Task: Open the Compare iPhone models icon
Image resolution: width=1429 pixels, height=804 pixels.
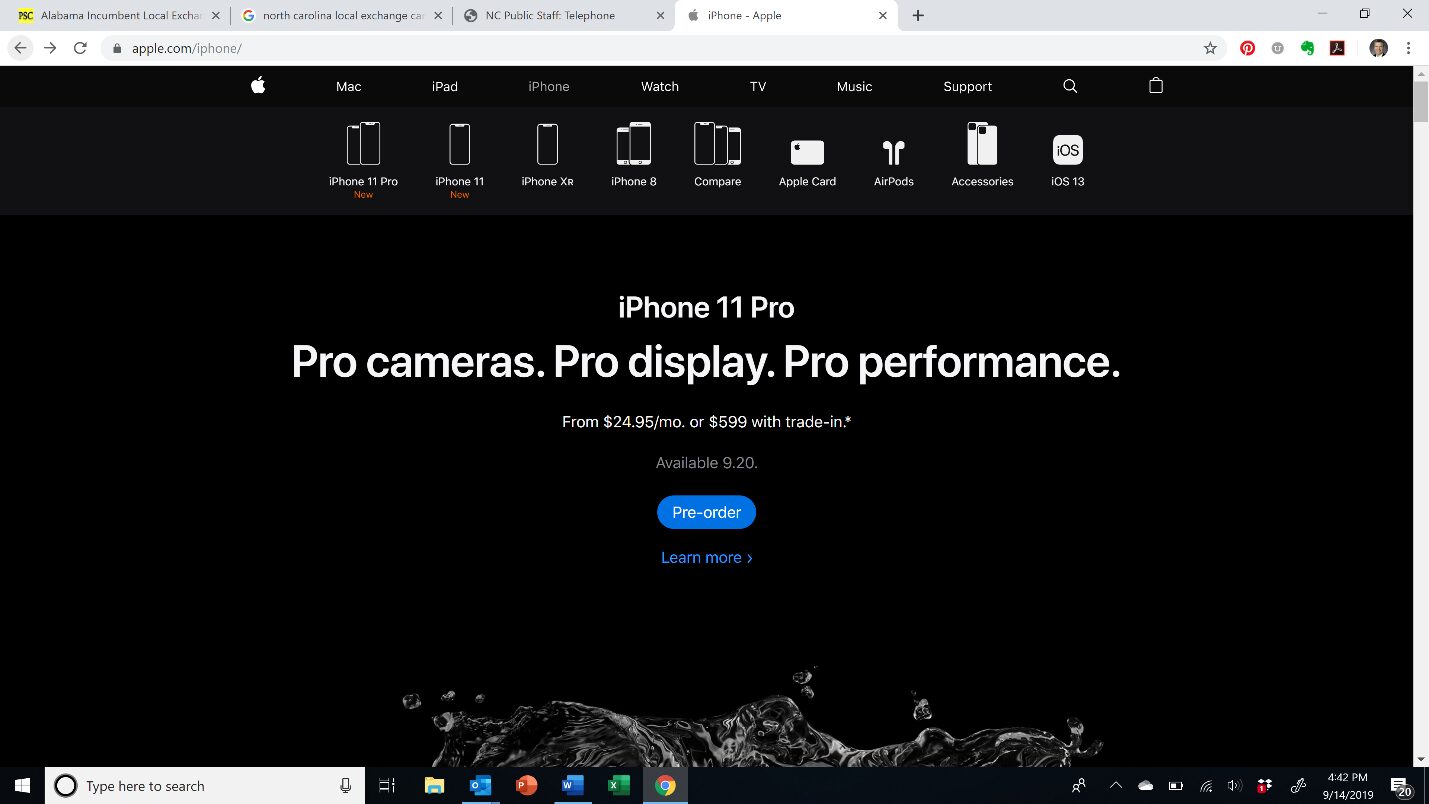Action: coord(717,145)
